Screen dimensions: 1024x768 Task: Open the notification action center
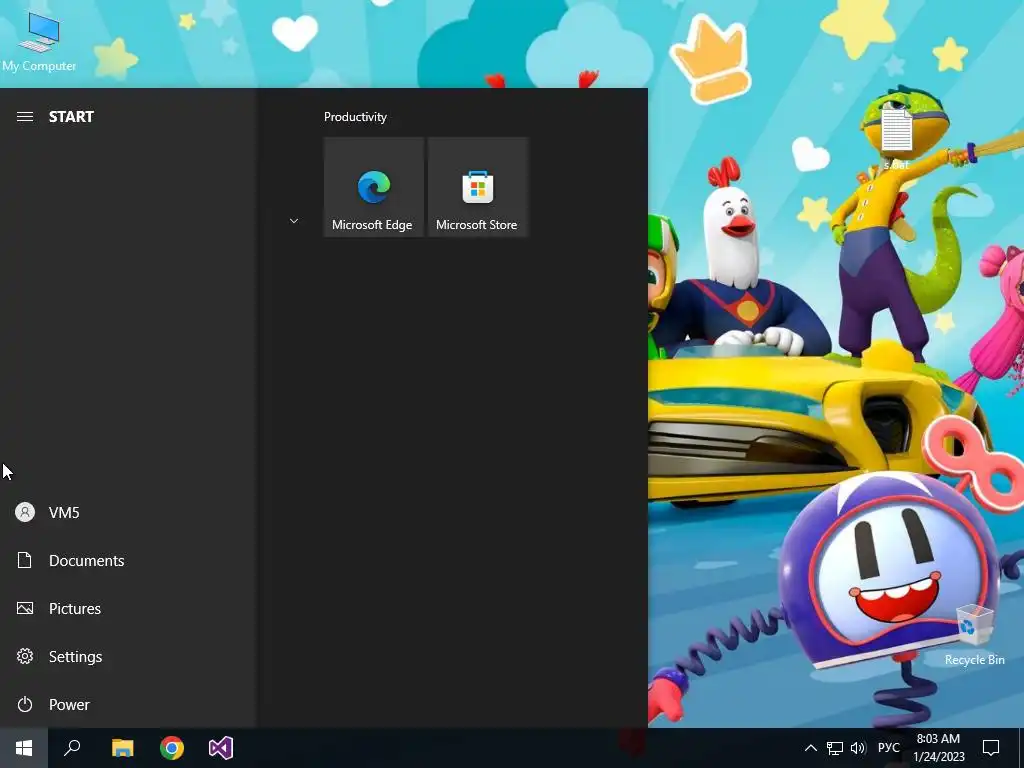tap(991, 748)
